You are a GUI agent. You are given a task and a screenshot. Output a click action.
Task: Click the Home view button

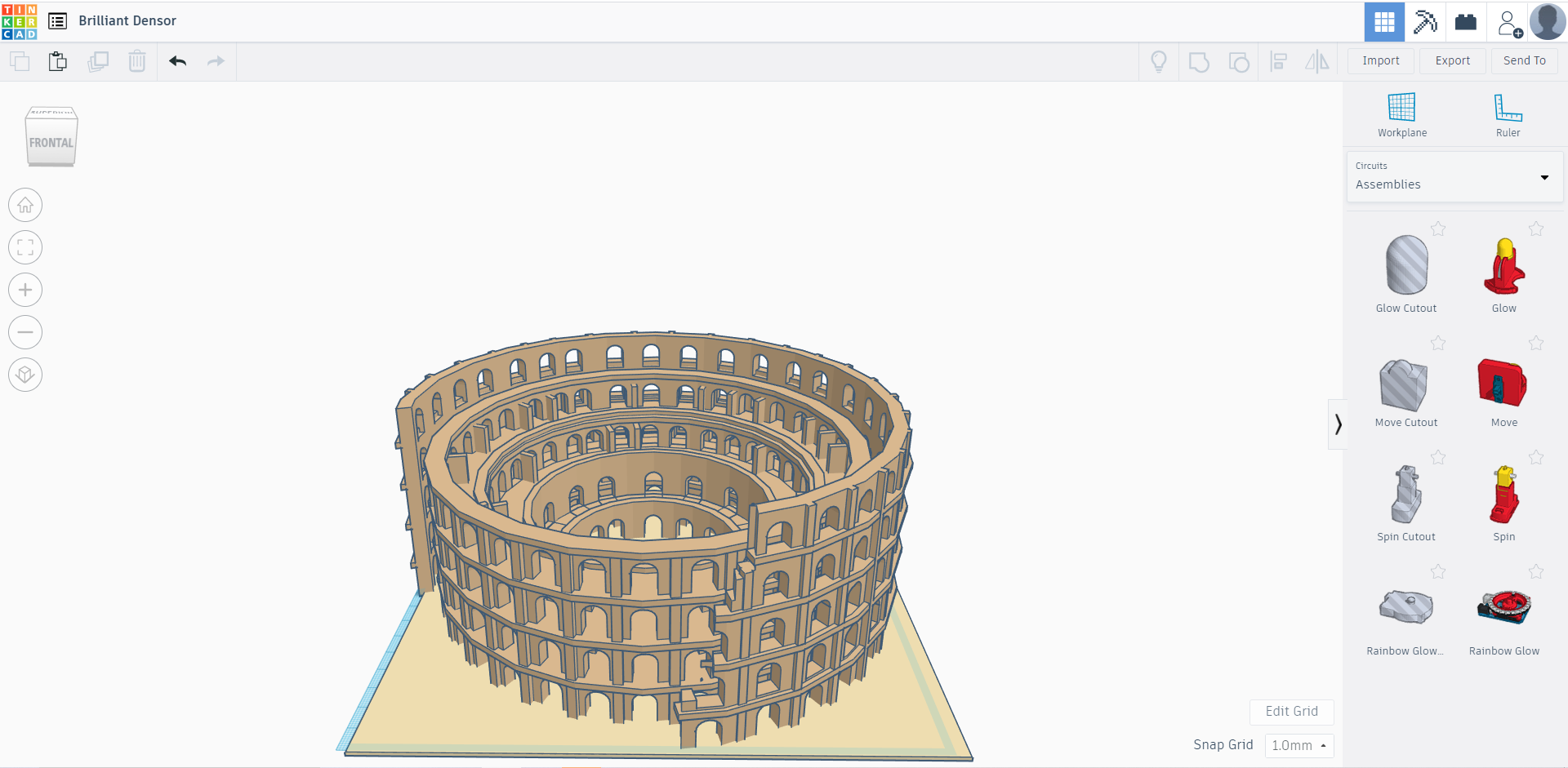tap(25, 205)
